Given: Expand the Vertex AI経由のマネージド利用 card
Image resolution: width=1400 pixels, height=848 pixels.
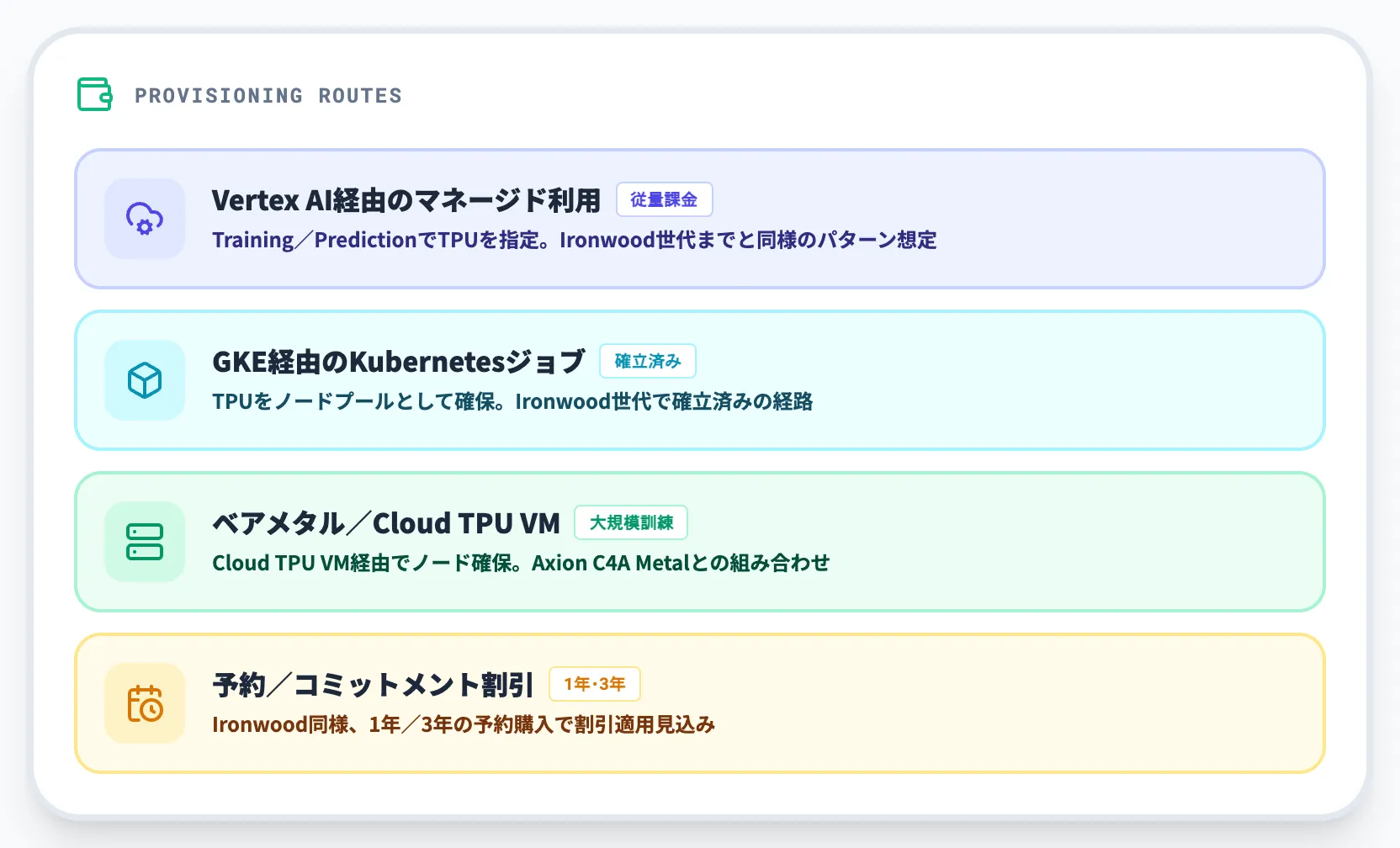Looking at the screenshot, I should pos(699,220).
